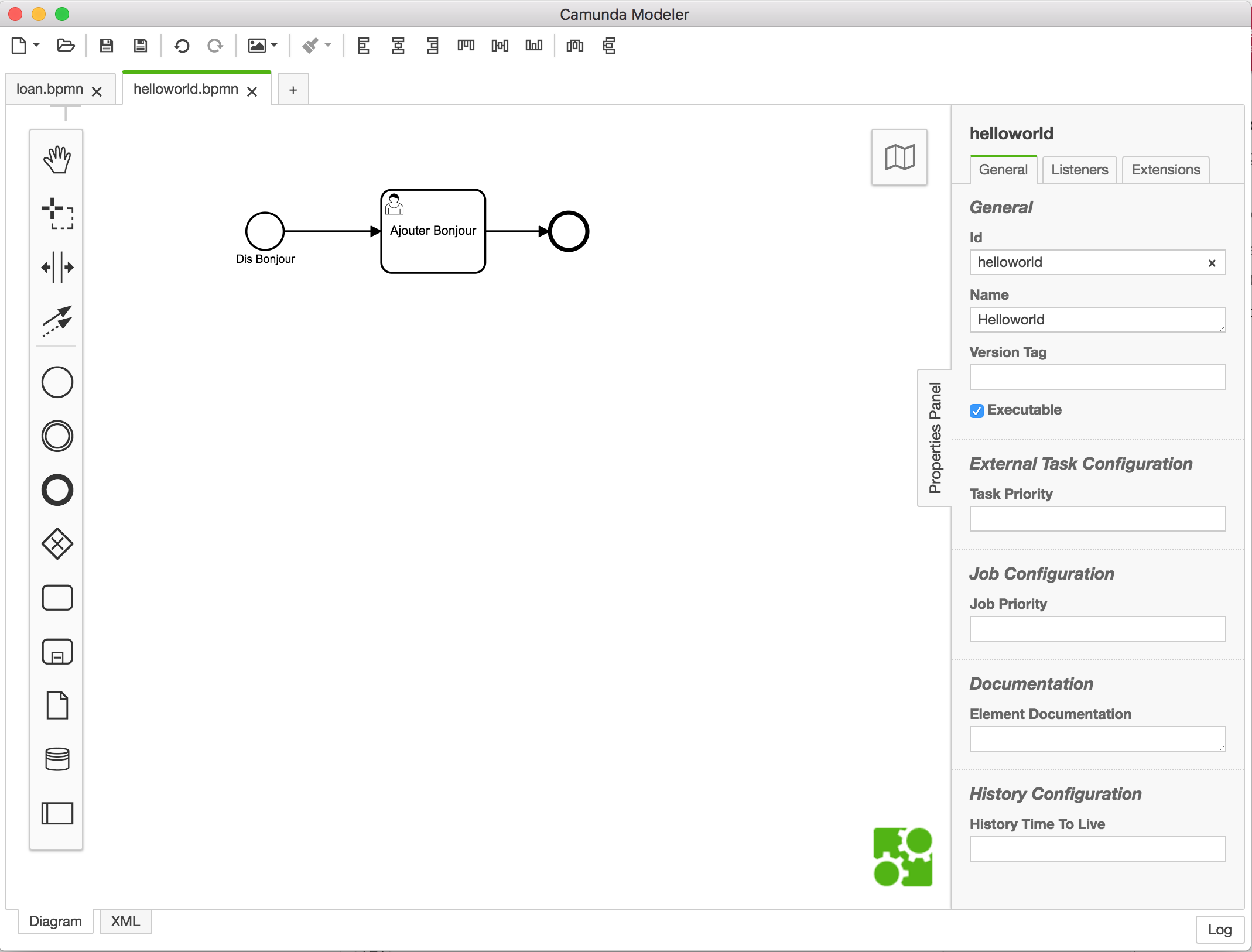Select the data object palette shape
Screen dimensions: 1252x952
[x=57, y=706]
